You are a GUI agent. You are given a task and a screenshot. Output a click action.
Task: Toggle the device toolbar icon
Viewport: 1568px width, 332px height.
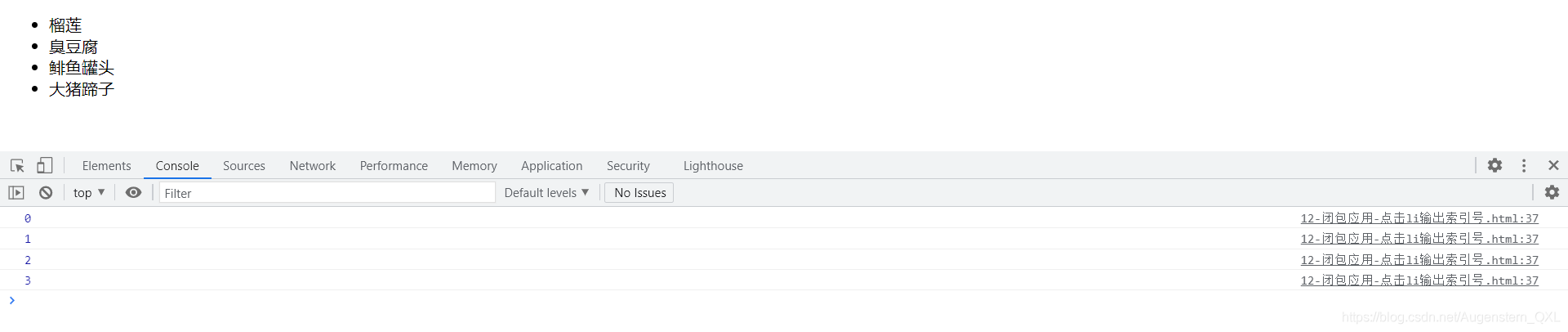click(x=45, y=166)
